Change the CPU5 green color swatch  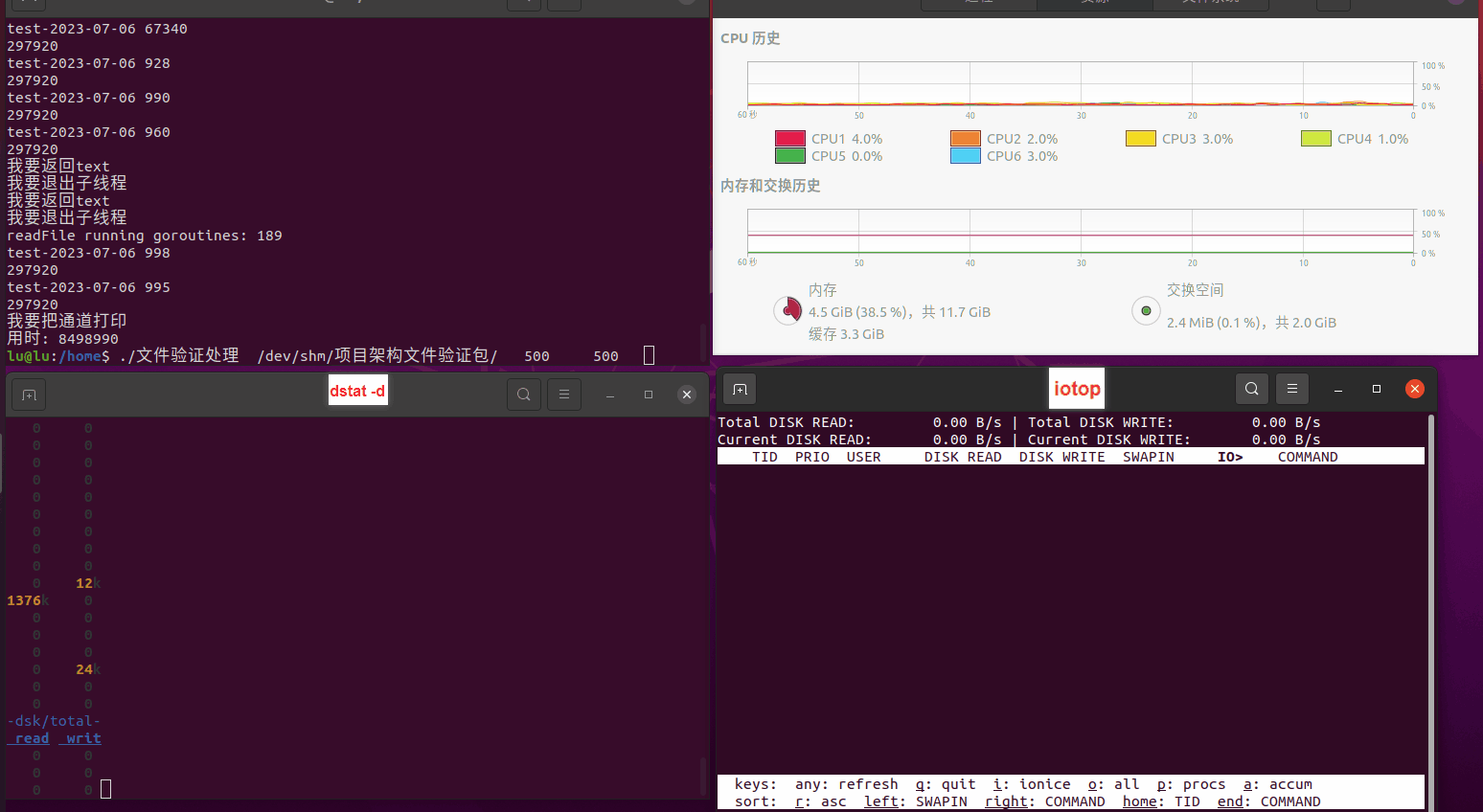click(789, 156)
